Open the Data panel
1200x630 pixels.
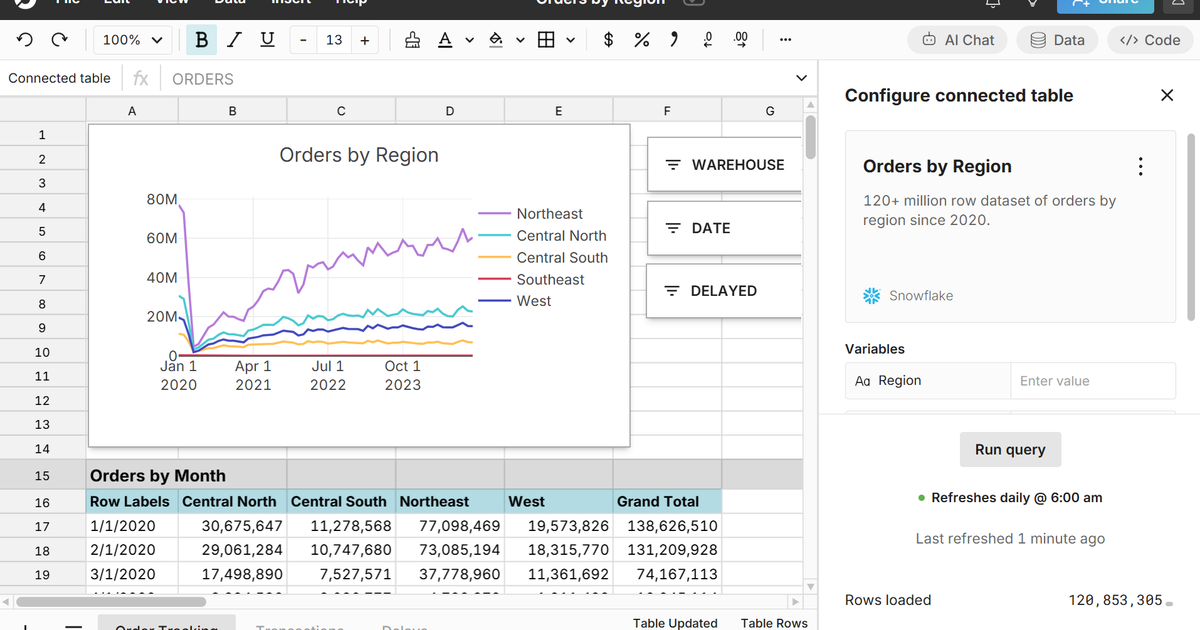(1057, 40)
